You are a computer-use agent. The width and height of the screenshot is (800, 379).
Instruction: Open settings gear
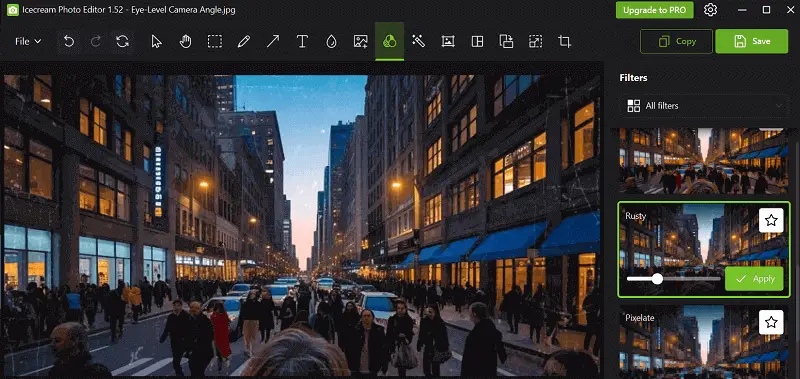710,10
